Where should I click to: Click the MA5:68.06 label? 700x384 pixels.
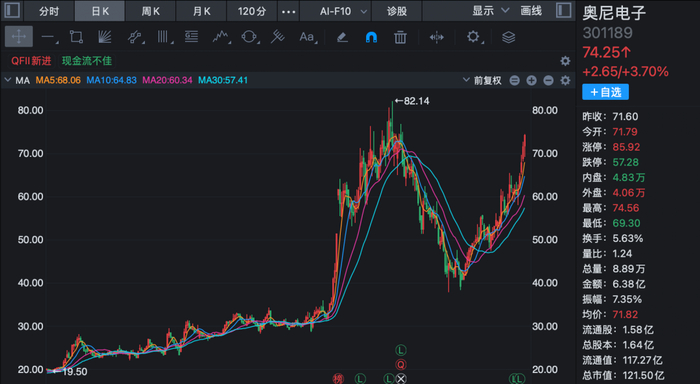click(58, 80)
